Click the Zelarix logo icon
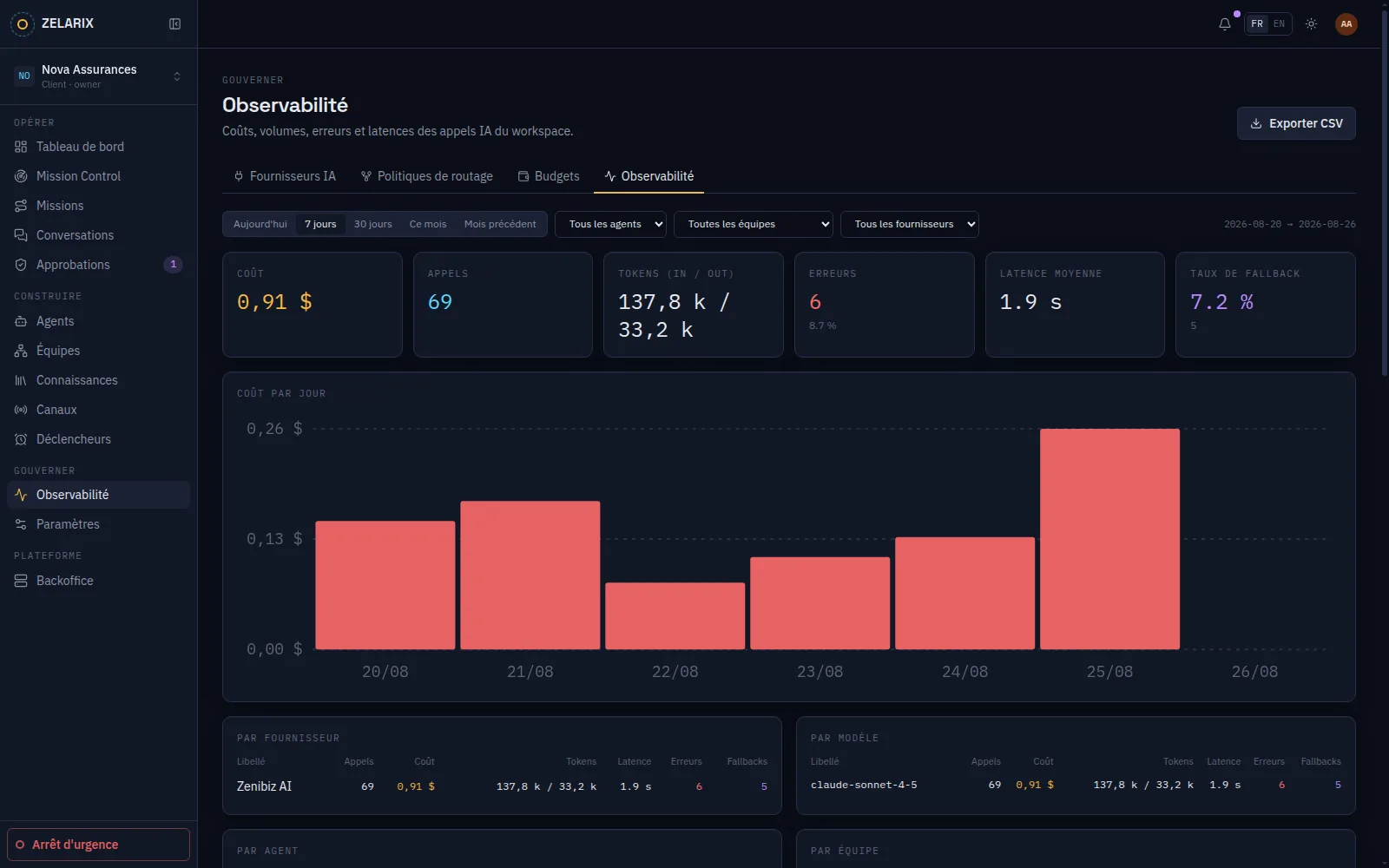The height and width of the screenshot is (868, 1389). pyautogui.click(x=22, y=23)
